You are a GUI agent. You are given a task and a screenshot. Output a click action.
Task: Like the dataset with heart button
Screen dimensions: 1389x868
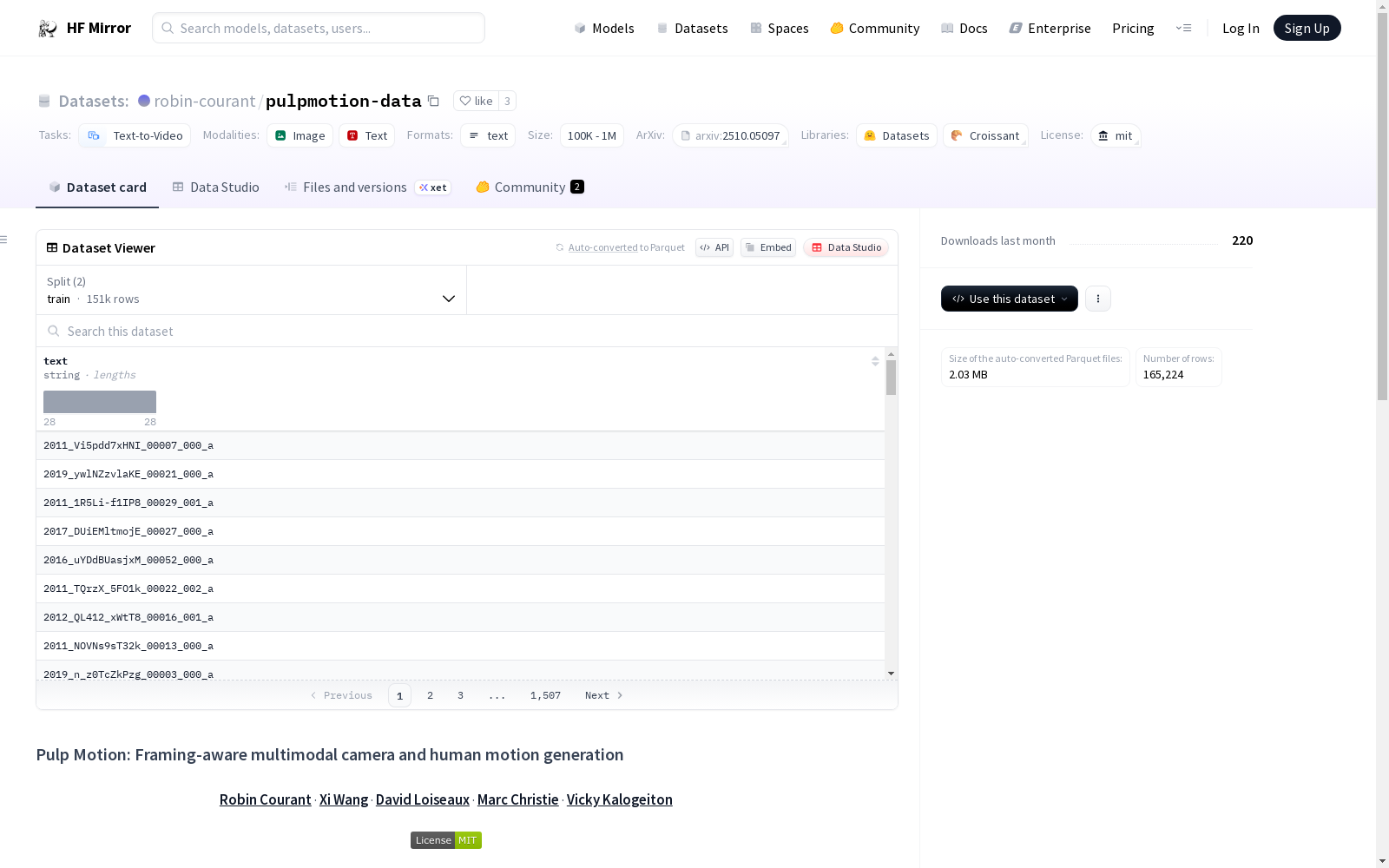(476, 101)
